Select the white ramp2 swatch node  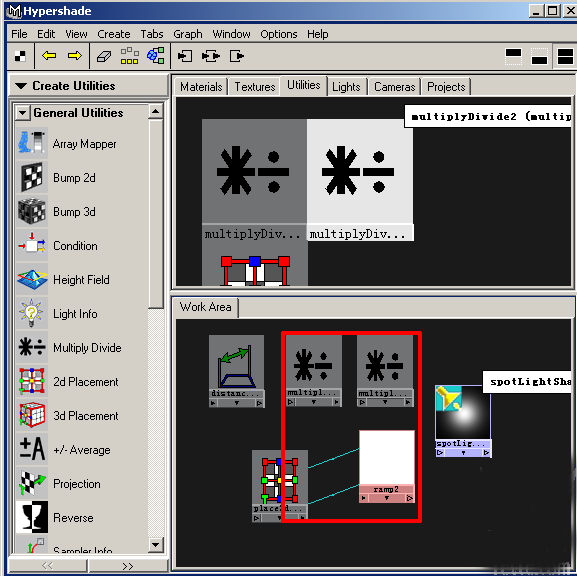[387, 457]
